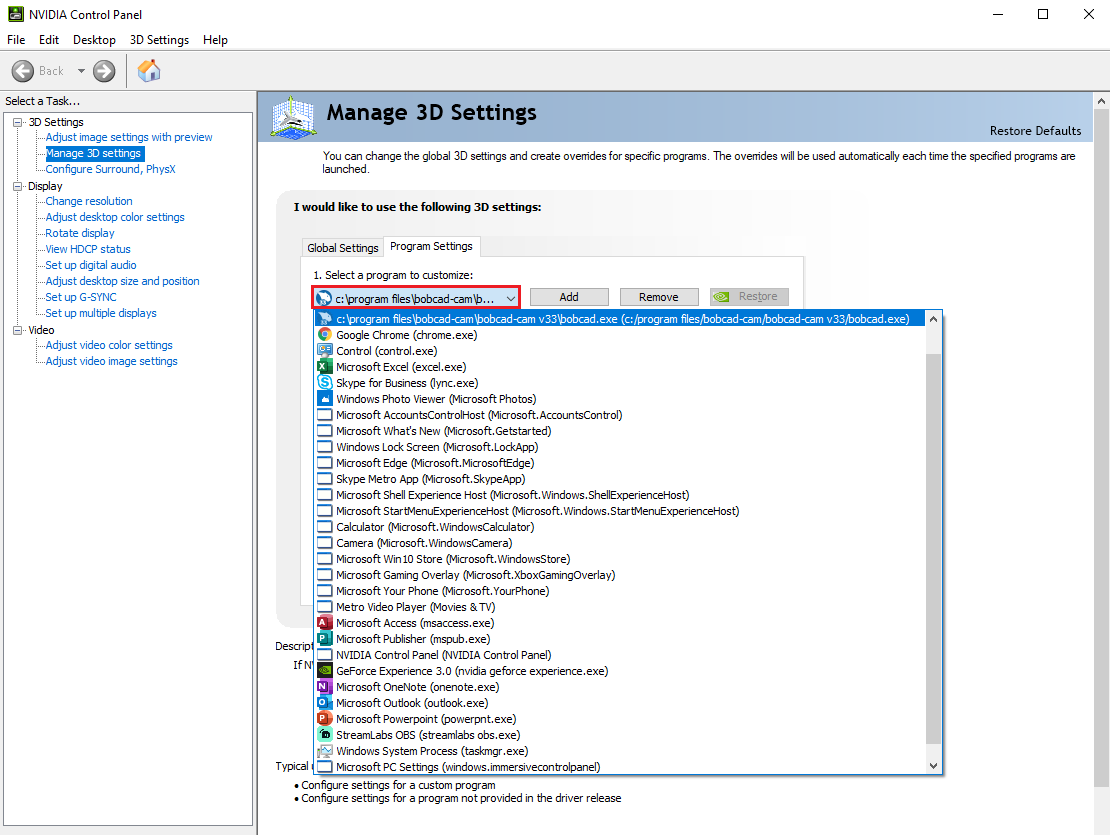Screen dimensions: 1110x835
Task: Click the Windows Photo Viewer icon
Action: 324,399
